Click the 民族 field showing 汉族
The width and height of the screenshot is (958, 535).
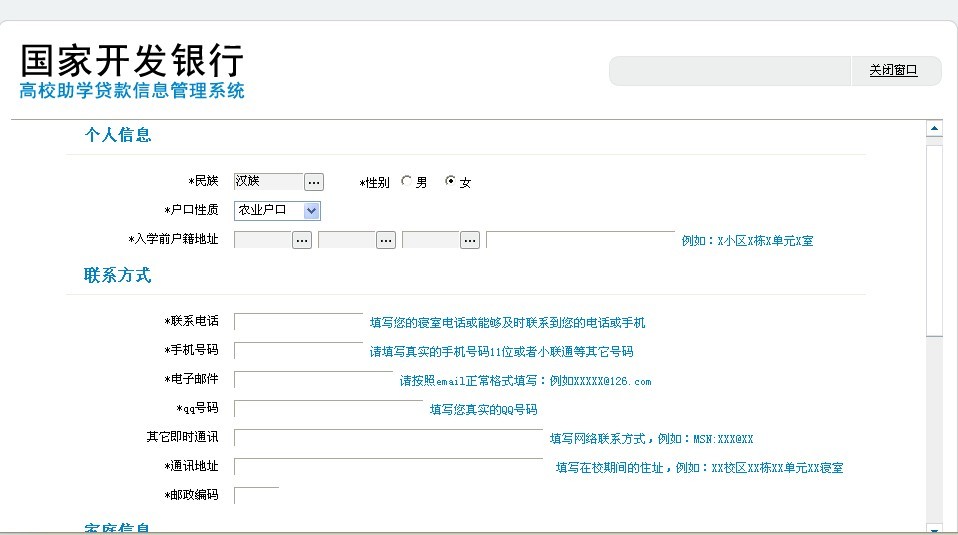[x=269, y=181]
